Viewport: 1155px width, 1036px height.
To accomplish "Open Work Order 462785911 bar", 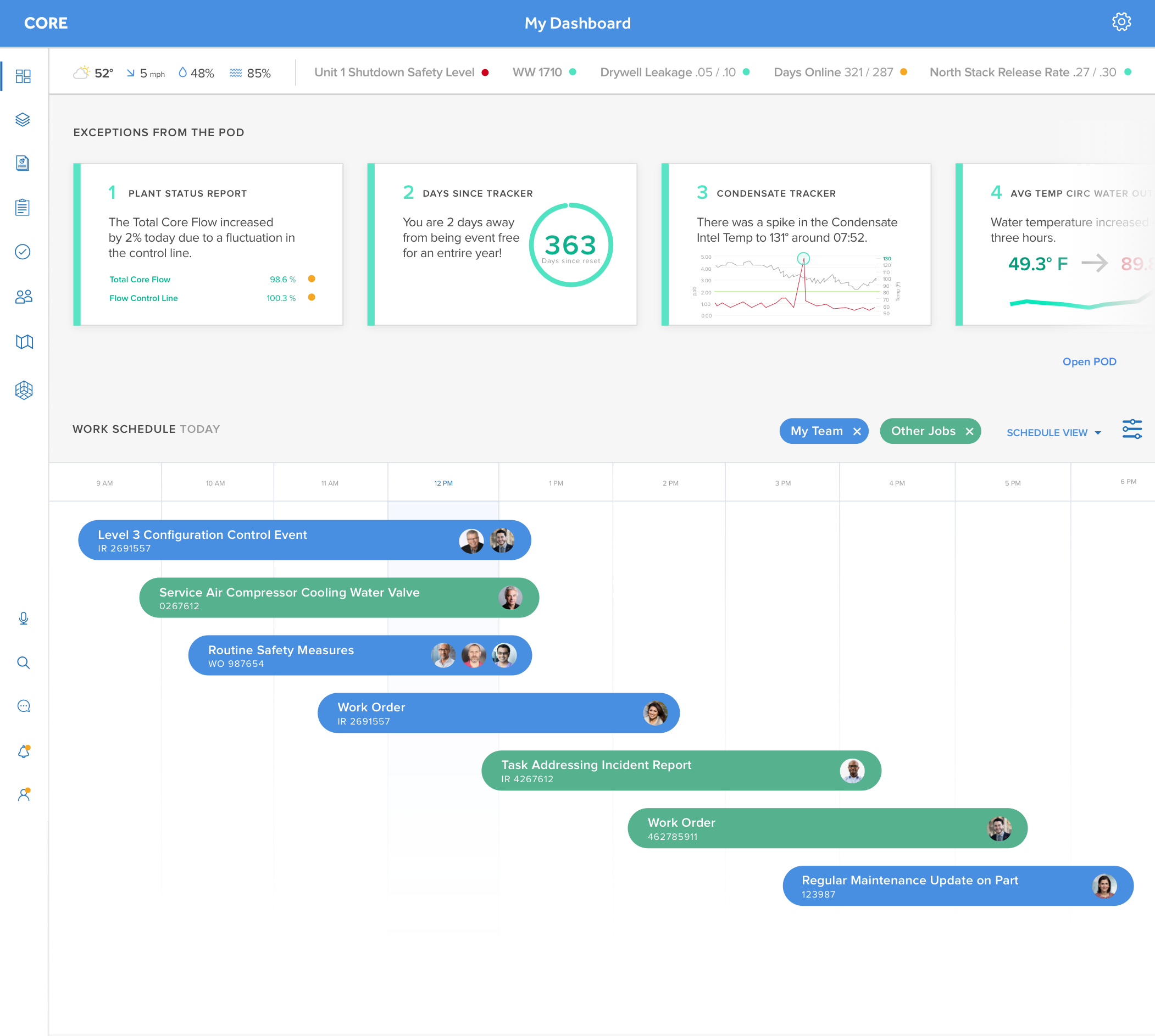I will (828, 828).
